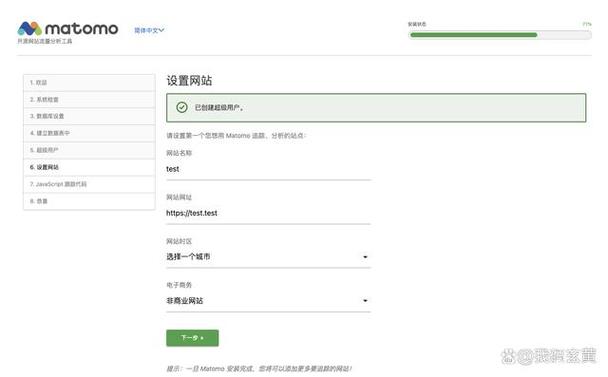Image resolution: width=608 pixels, height=377 pixels.
Task: Select step 6 设置网站 in sidebar
Action: pyautogui.click(x=89, y=167)
